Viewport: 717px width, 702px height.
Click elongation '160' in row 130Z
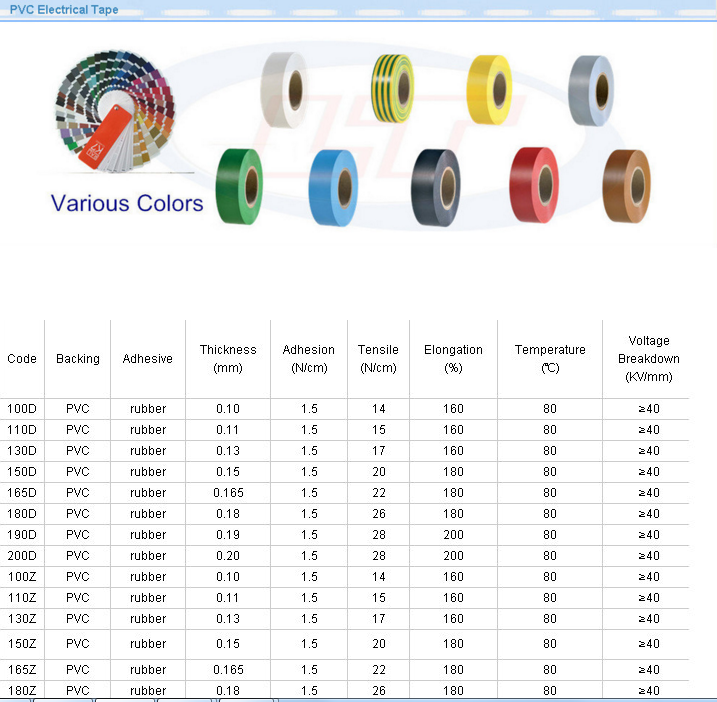[453, 619]
